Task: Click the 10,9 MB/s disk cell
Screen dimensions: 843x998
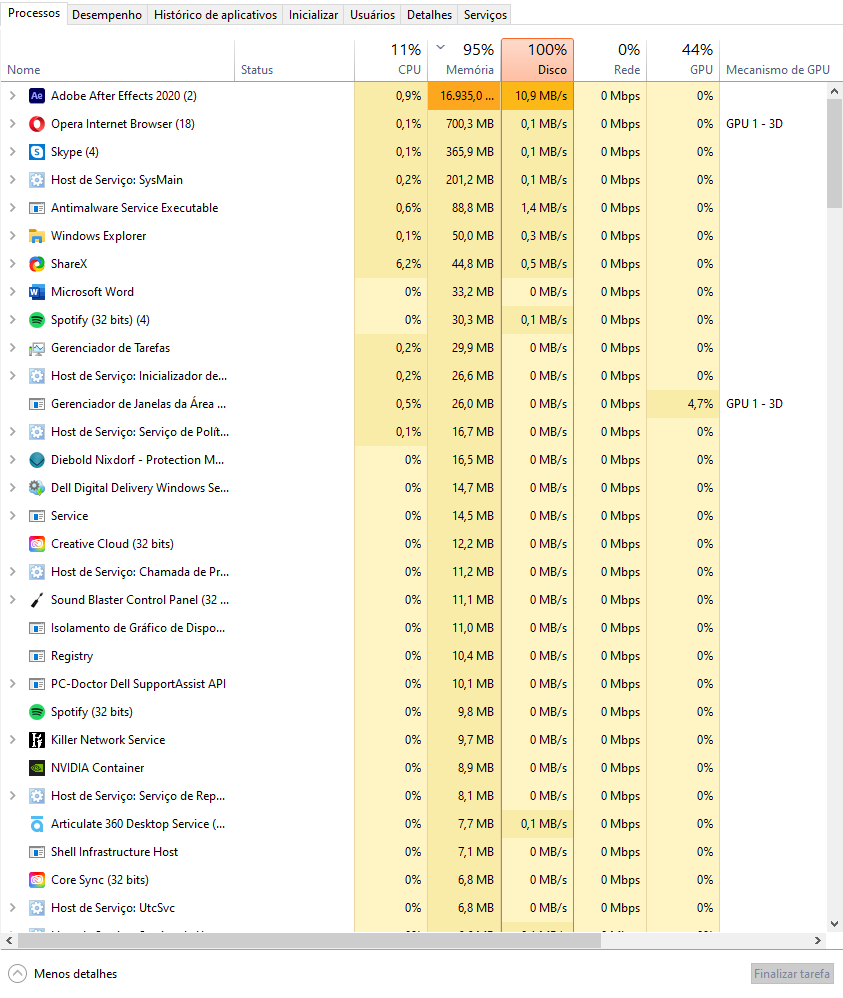Action: (537, 96)
